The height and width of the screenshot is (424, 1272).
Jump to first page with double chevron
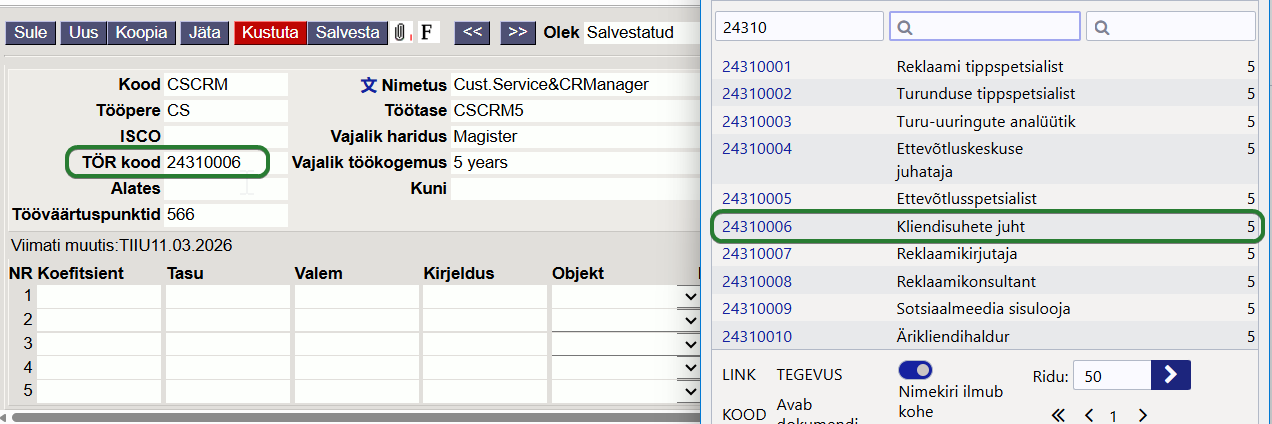(x=1059, y=415)
